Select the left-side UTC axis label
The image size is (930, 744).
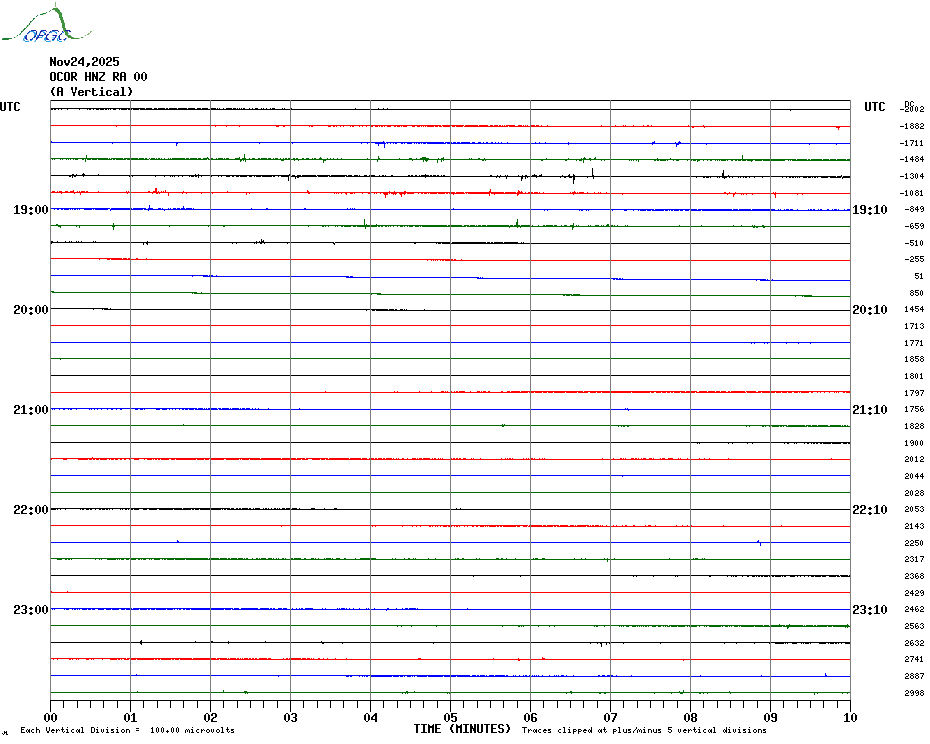[x=10, y=107]
